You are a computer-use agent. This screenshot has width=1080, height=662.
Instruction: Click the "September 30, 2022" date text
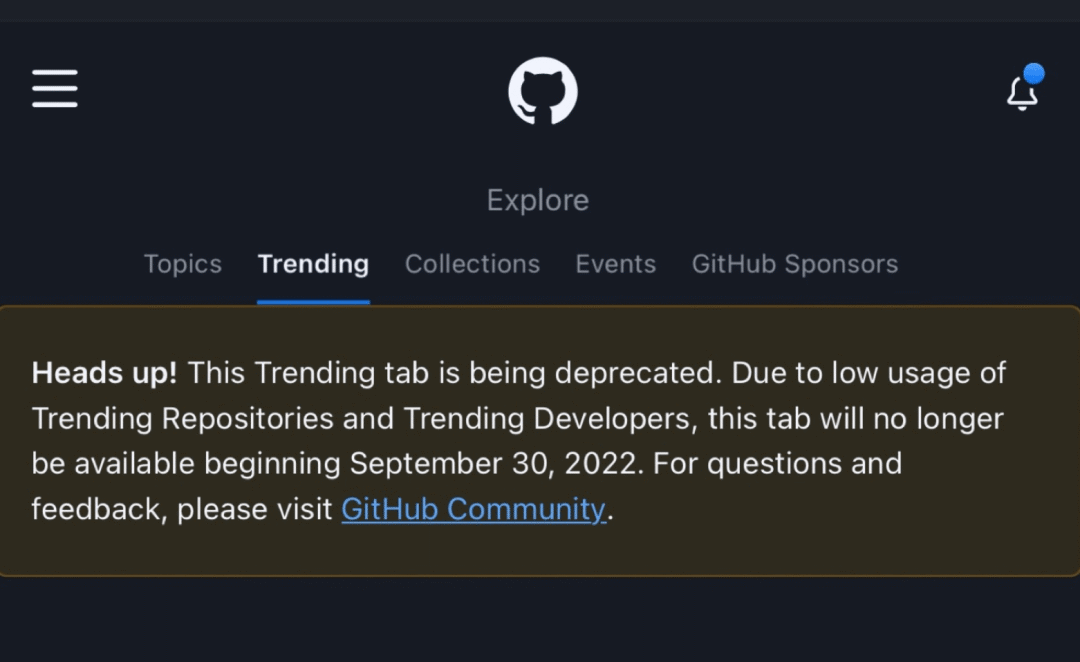(496, 464)
